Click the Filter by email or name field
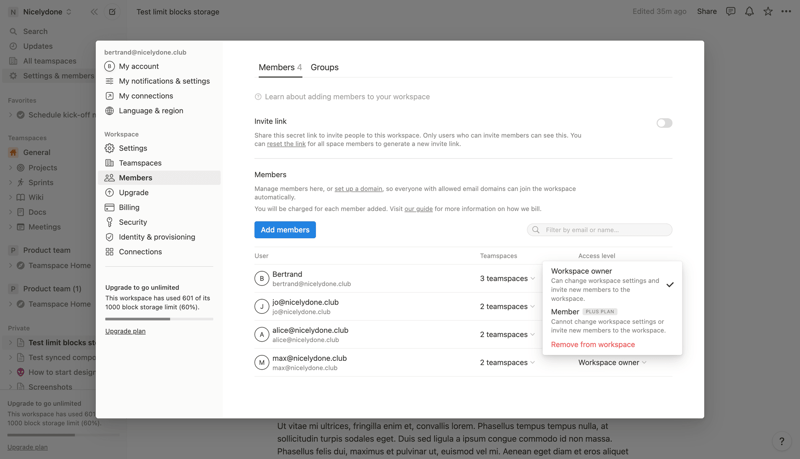This screenshot has width=800, height=459. (x=599, y=230)
